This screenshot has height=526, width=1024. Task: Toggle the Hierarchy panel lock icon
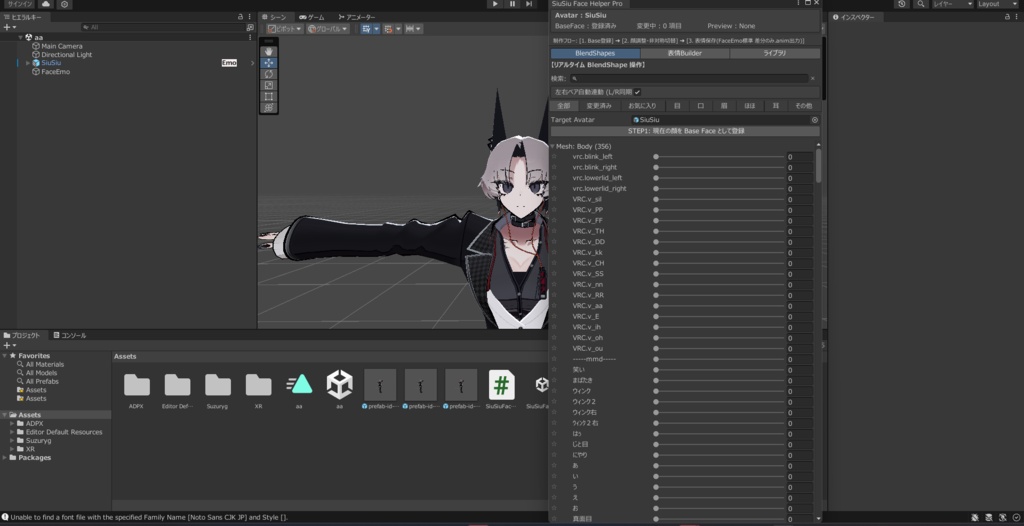[241, 17]
